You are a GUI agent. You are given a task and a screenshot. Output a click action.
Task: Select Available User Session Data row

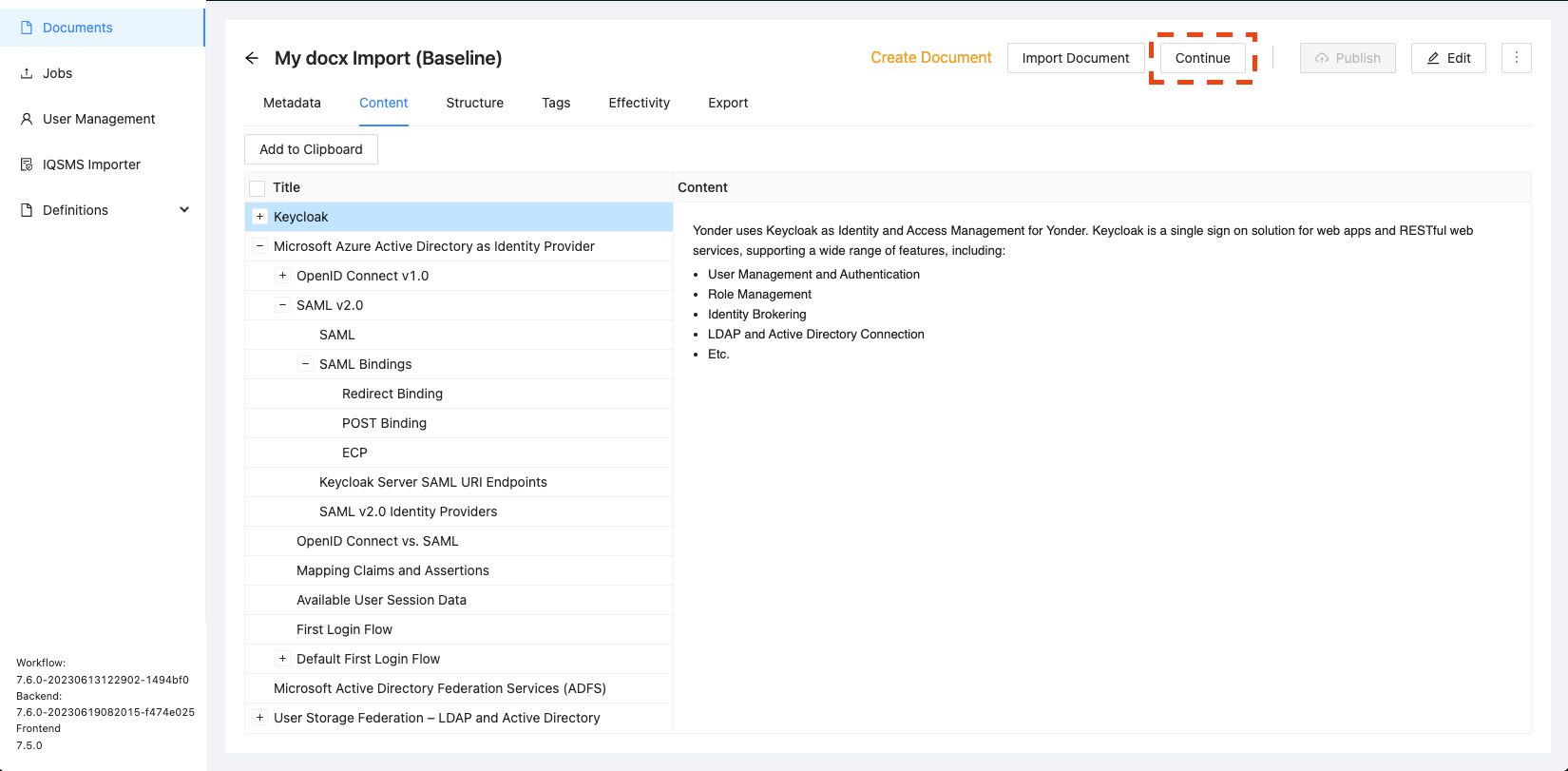pyautogui.click(x=459, y=600)
